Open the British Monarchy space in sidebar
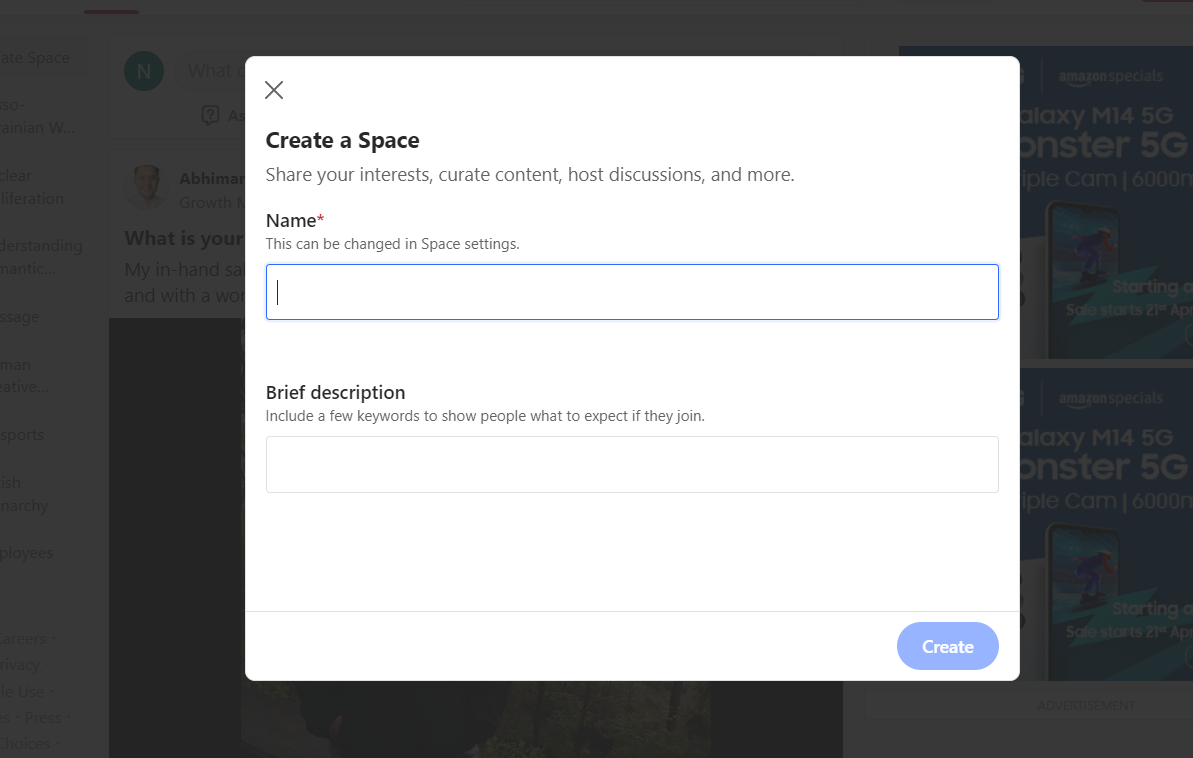 click(24, 494)
